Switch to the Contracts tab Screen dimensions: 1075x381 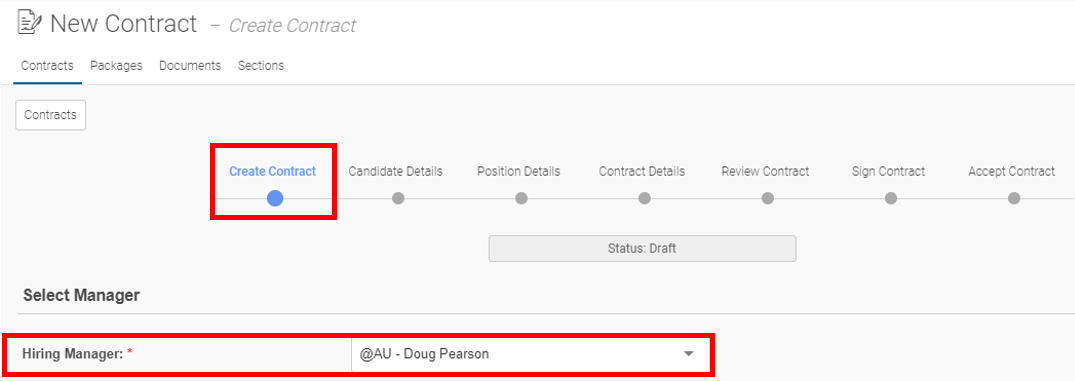pyautogui.click(x=47, y=66)
